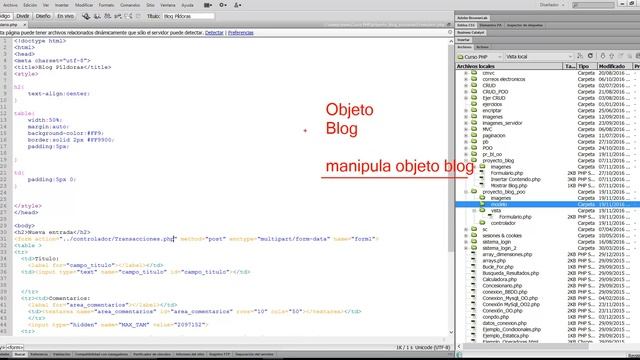Open the layout icon dropdown in menu bar
640x360 pixels.
pyautogui.click(x=208, y=5)
